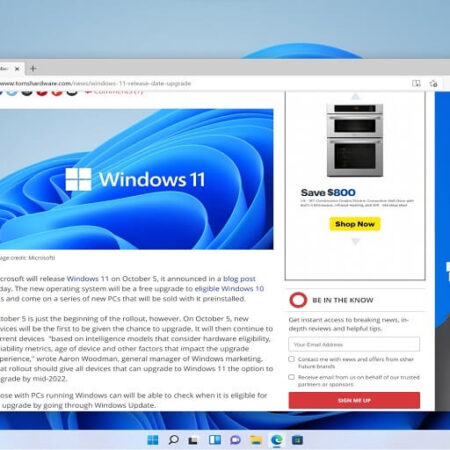Screen dimensions: 450x450
Task: Open the 'Windows 11' article link
Action: point(88,279)
